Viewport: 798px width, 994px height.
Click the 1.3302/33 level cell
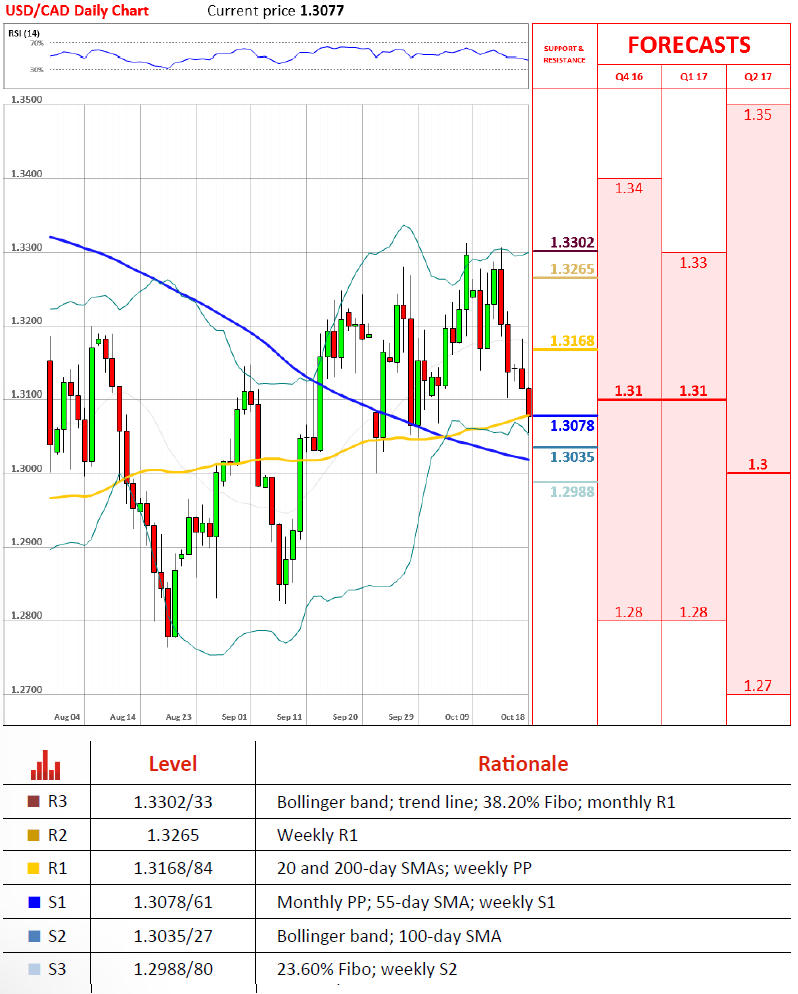pyautogui.click(x=173, y=802)
